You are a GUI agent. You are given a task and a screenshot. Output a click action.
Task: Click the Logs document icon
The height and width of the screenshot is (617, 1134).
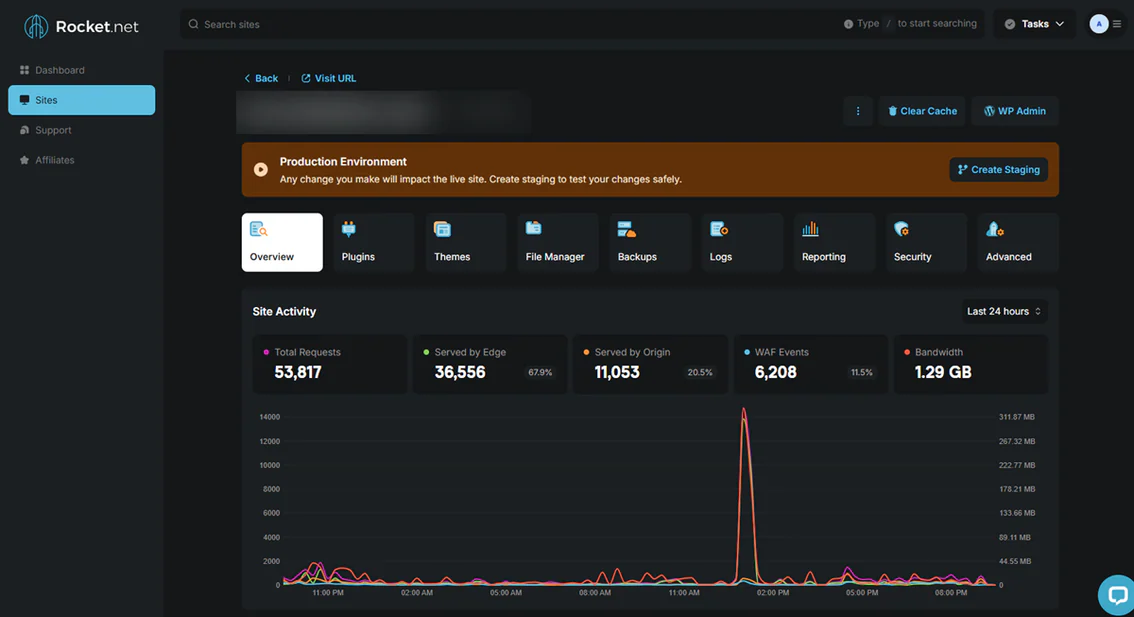[719, 229]
